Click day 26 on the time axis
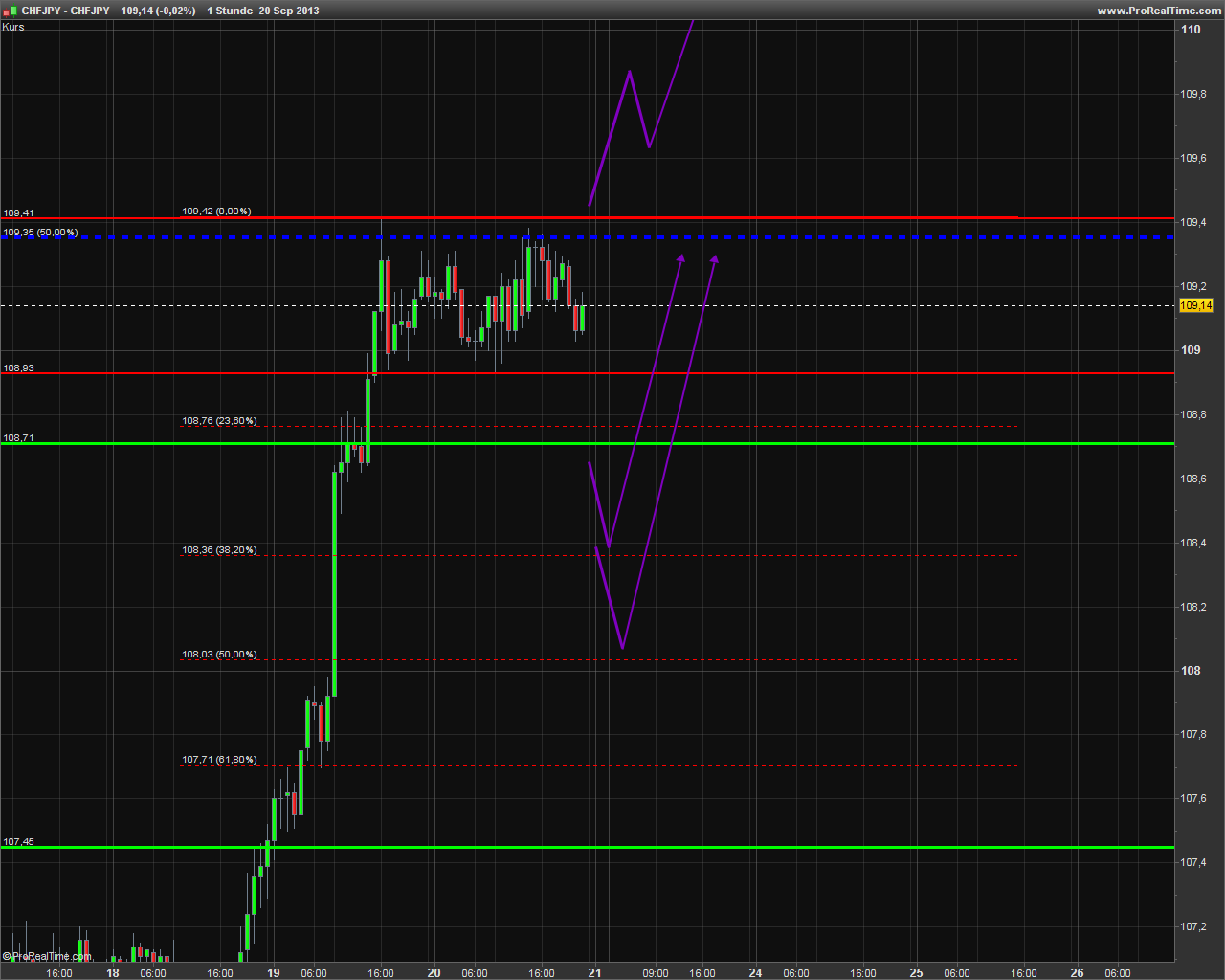 click(x=1078, y=973)
